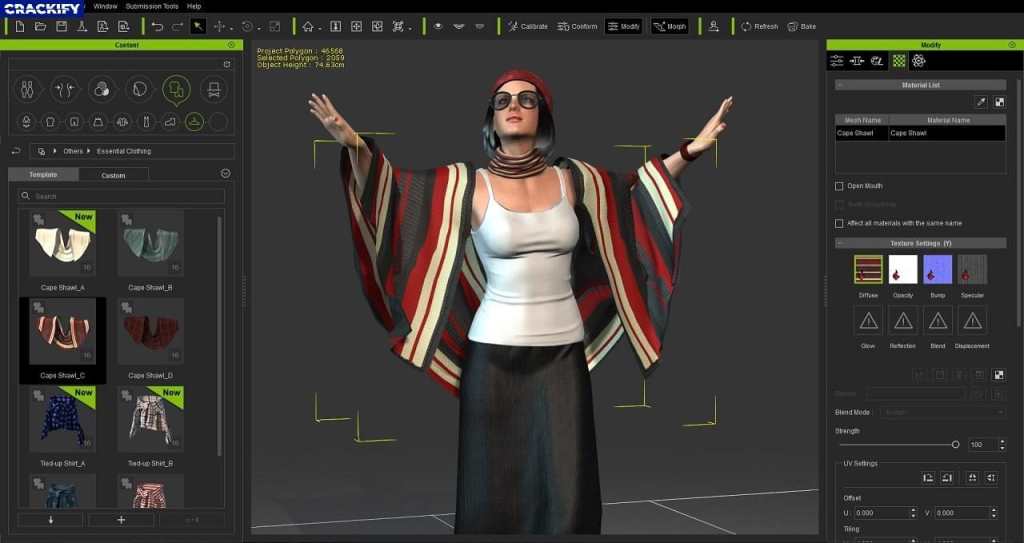
Task: Select the Opacity texture swatch
Action: tap(903, 269)
